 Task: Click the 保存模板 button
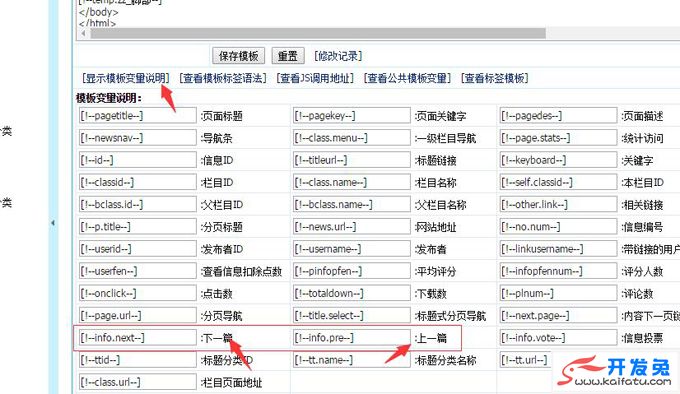click(x=239, y=56)
